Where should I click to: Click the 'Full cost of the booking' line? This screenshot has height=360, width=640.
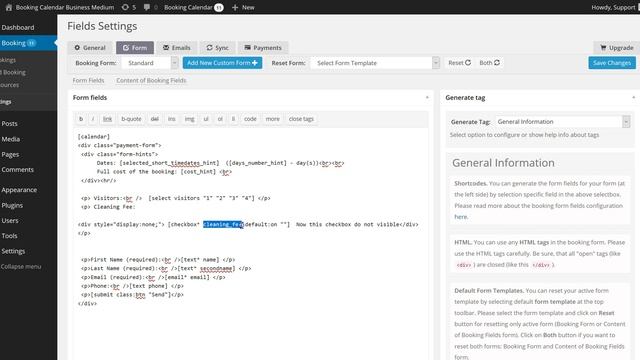[164, 171]
